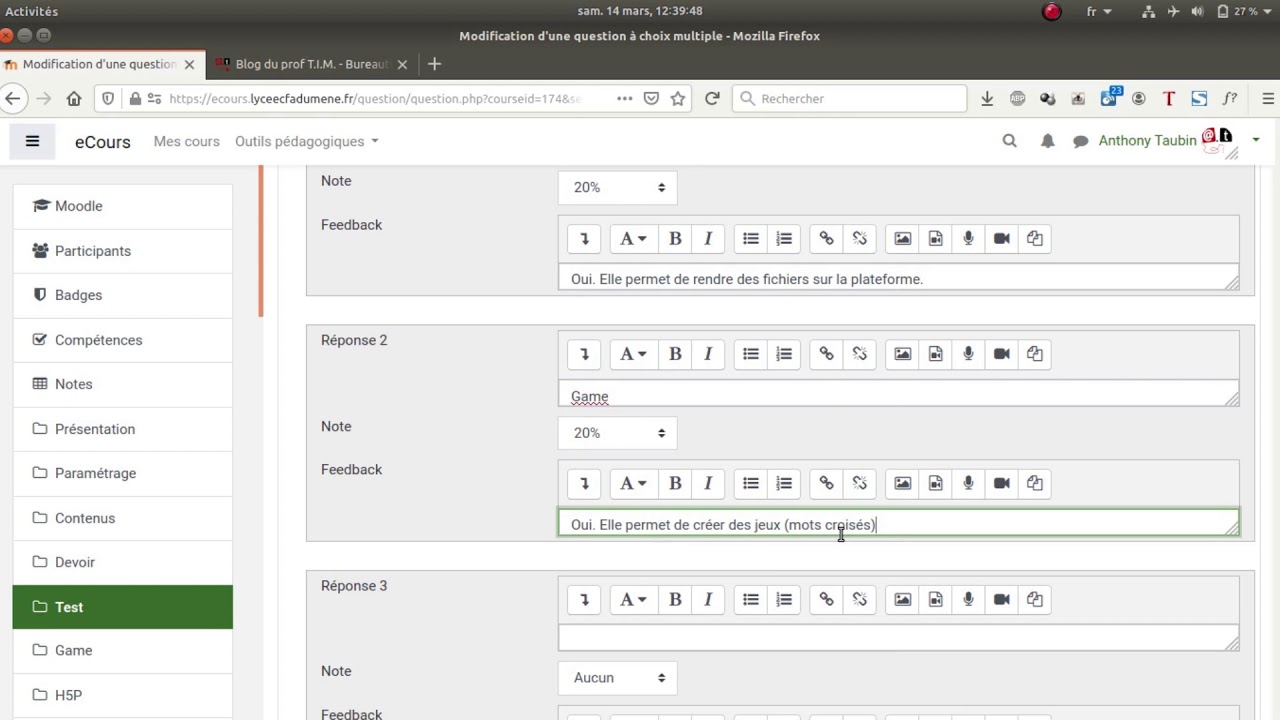
Task: Open the system clock and calendar
Action: coord(640,11)
